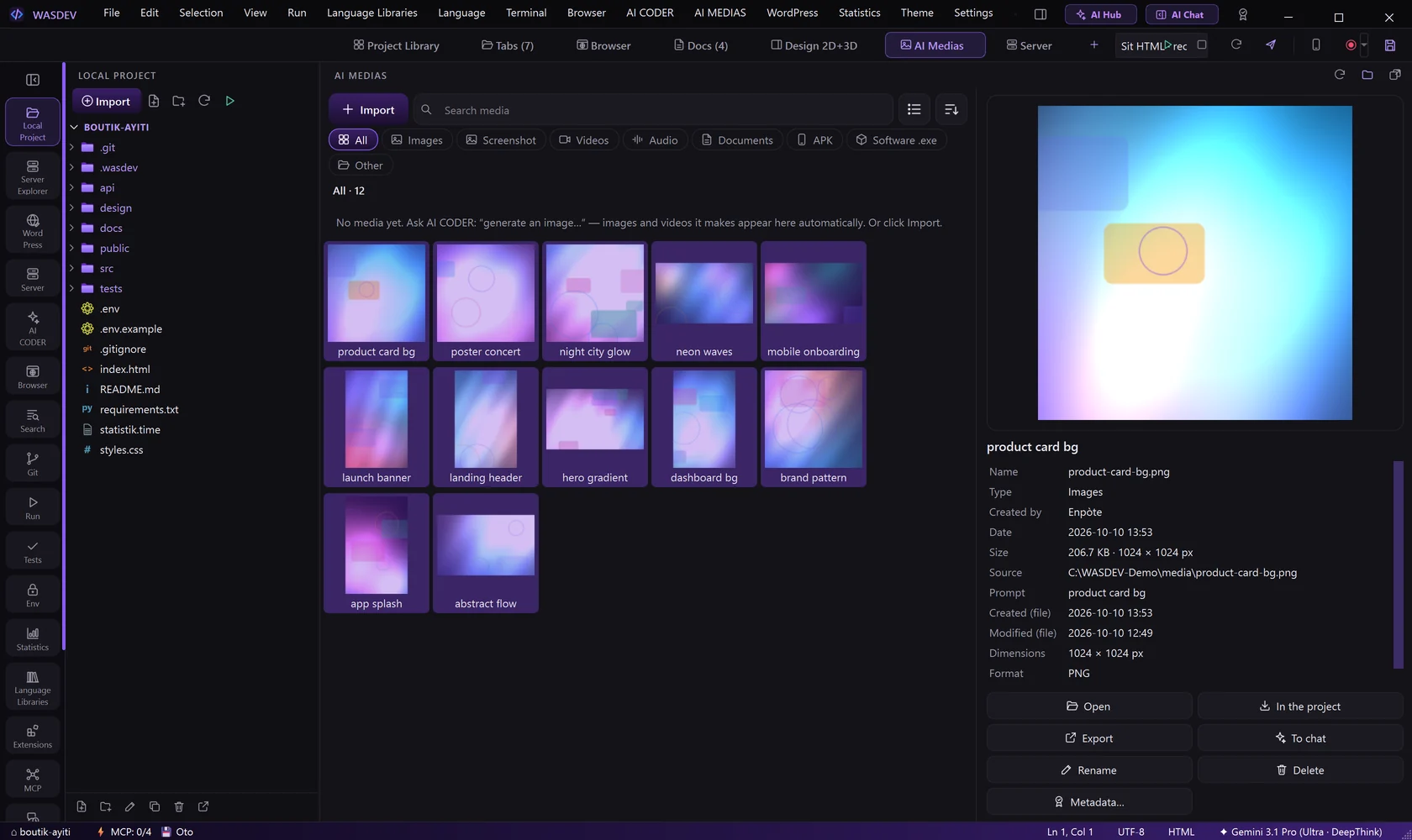Screen dimensions: 1412x840
Task: Collapse the left sidebar with the panel toggle
Action: click(33, 80)
